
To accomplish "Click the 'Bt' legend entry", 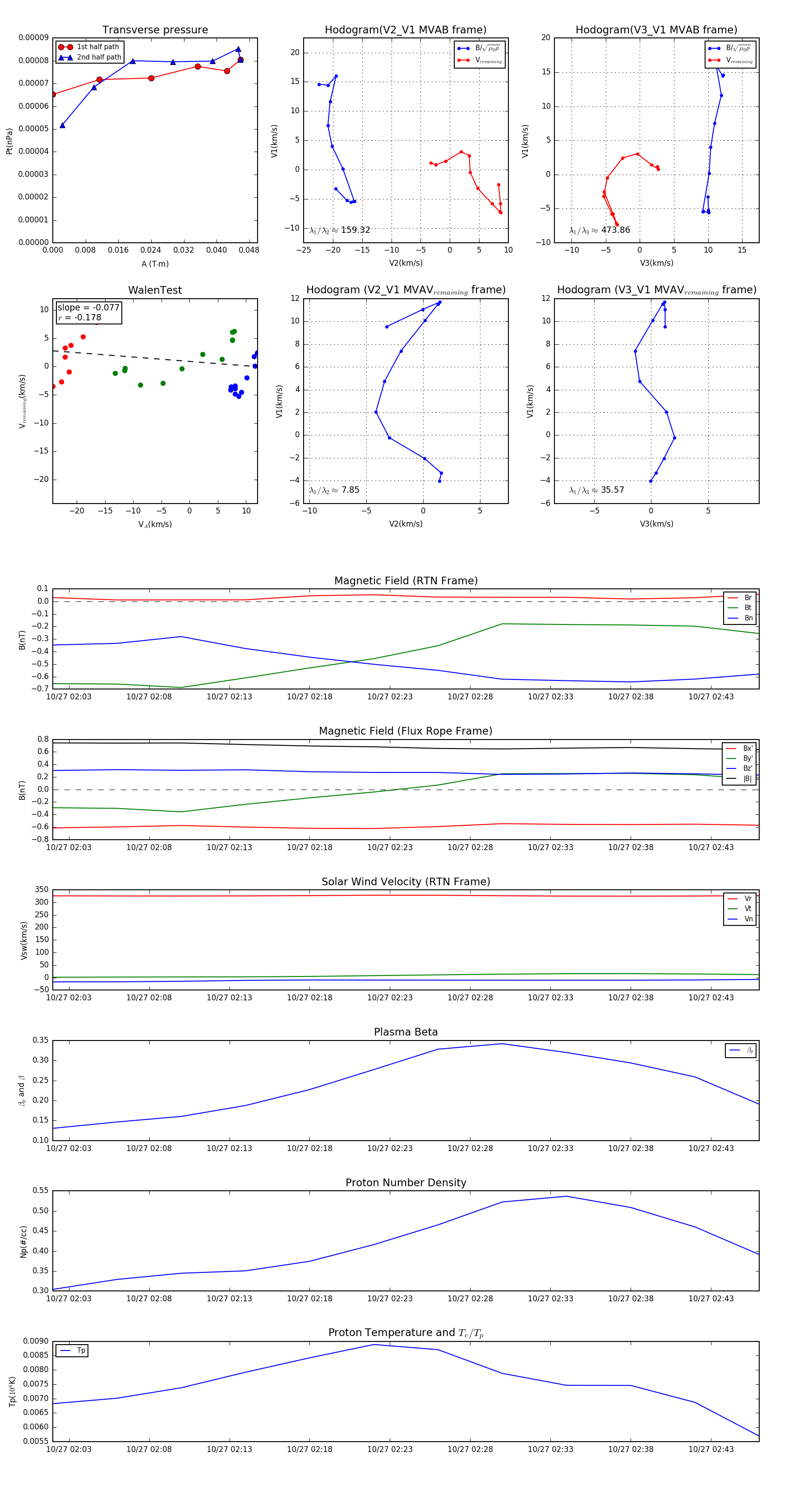I will tap(740, 607).
